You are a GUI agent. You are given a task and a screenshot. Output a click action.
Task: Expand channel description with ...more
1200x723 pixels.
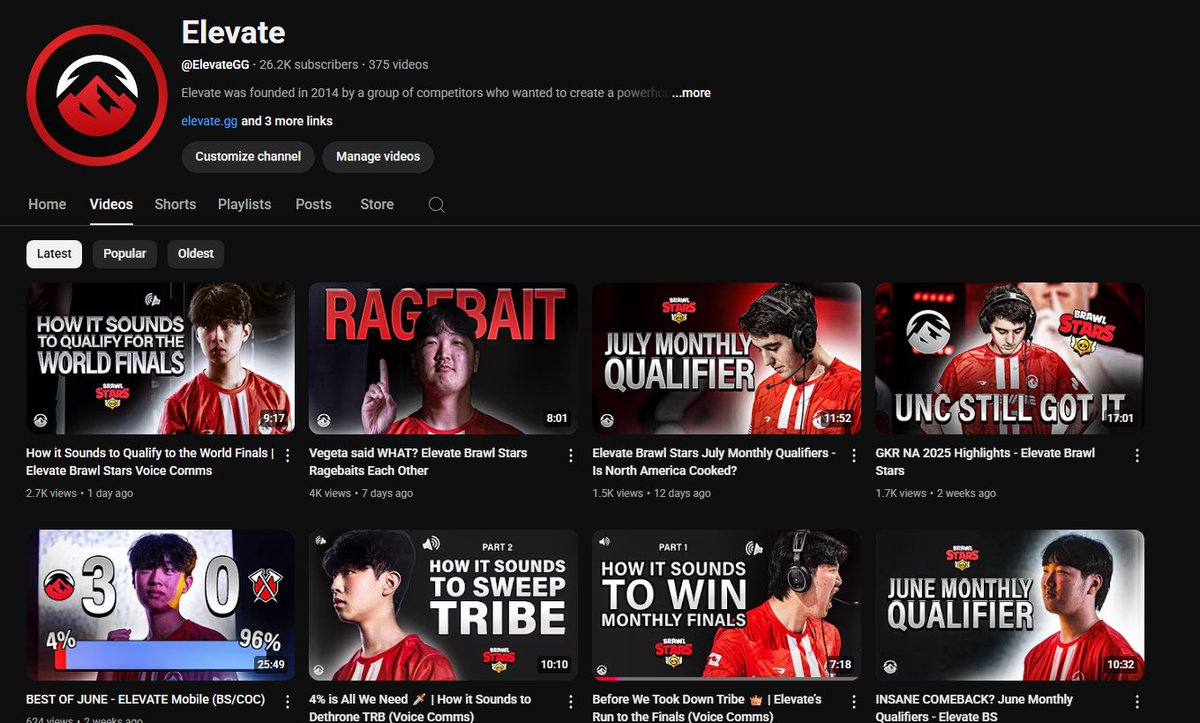click(691, 93)
